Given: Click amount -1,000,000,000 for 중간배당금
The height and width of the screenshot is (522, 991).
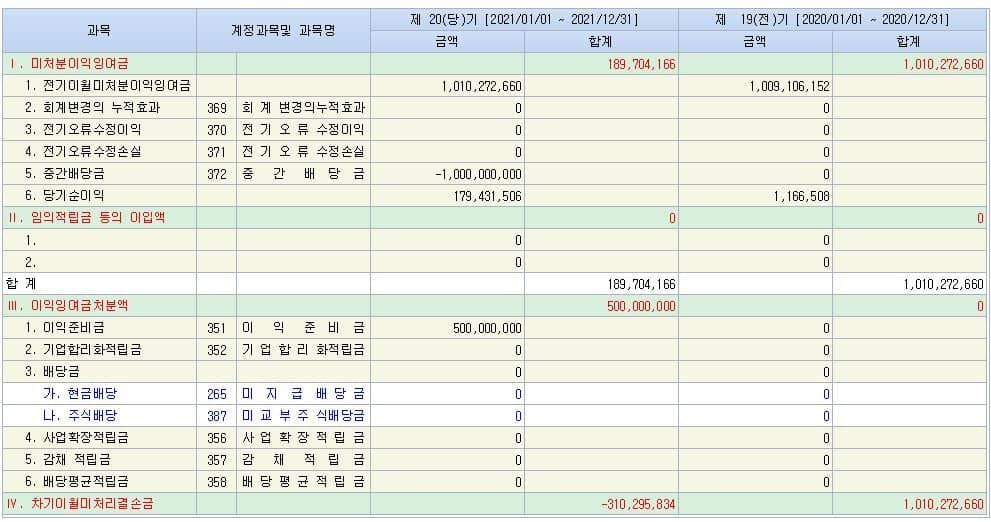Looking at the screenshot, I should [x=478, y=174].
